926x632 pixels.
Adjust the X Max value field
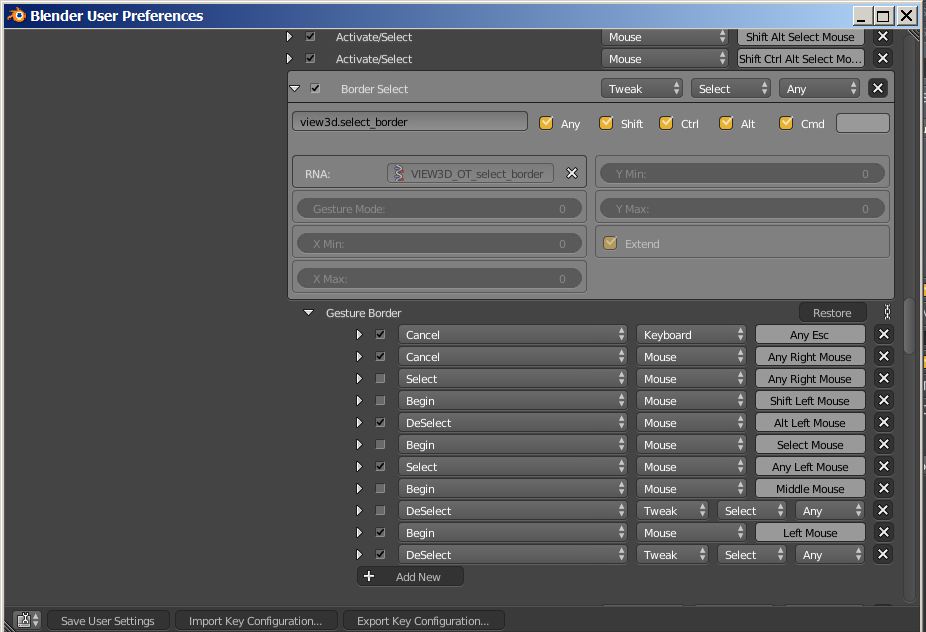[439, 278]
